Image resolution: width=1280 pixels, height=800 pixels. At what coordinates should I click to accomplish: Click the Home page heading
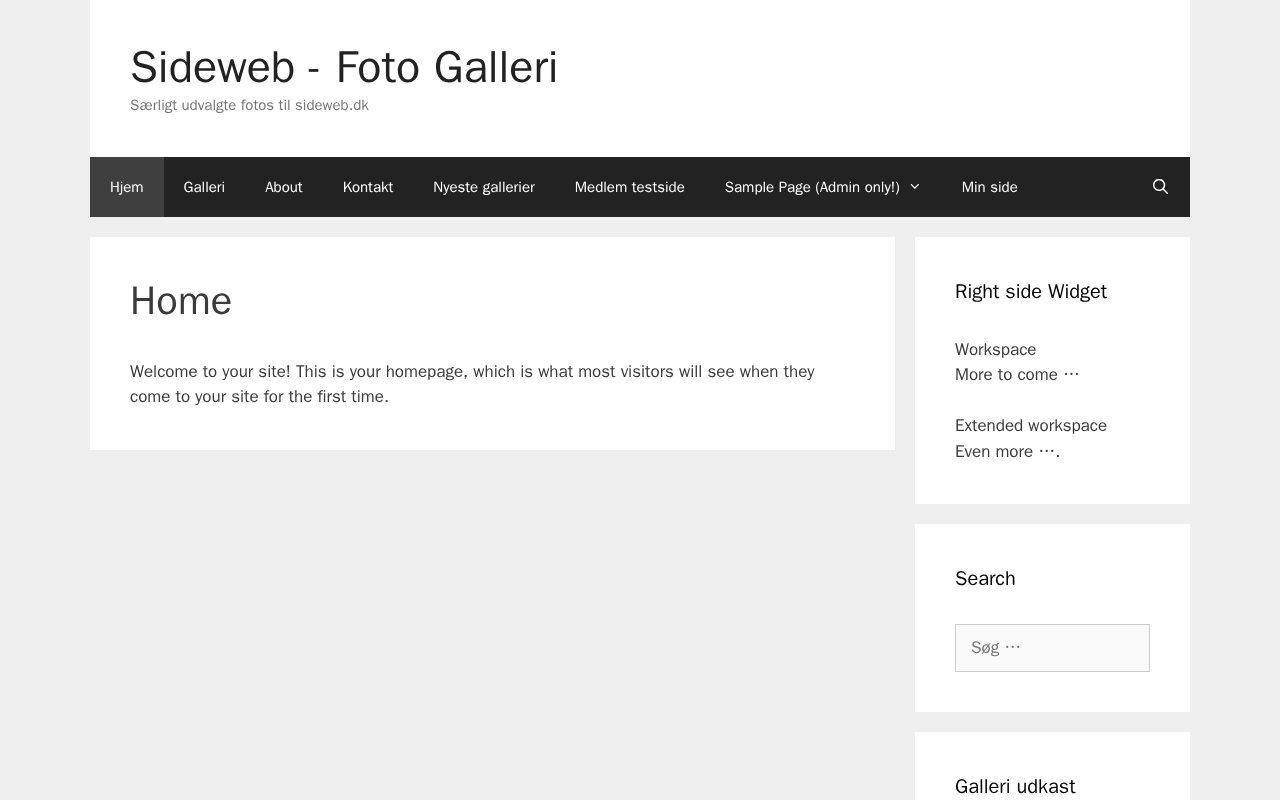(x=181, y=301)
